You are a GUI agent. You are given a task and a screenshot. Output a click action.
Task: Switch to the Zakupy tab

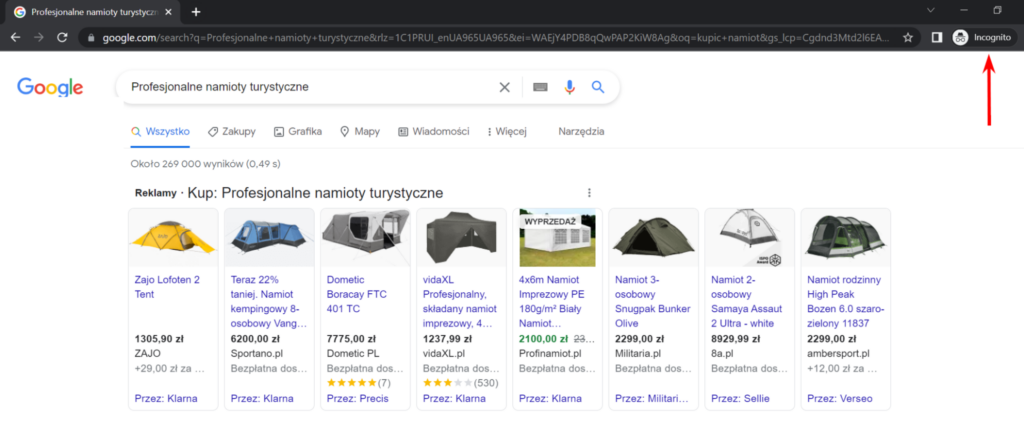click(x=231, y=131)
